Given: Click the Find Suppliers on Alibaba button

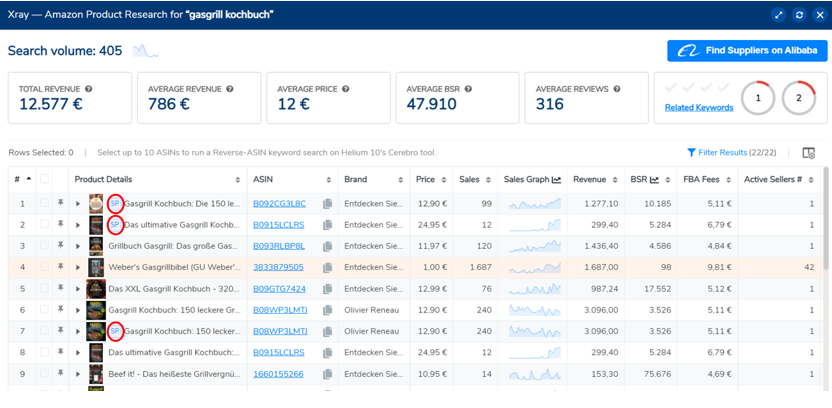Looking at the screenshot, I should click(x=747, y=51).
